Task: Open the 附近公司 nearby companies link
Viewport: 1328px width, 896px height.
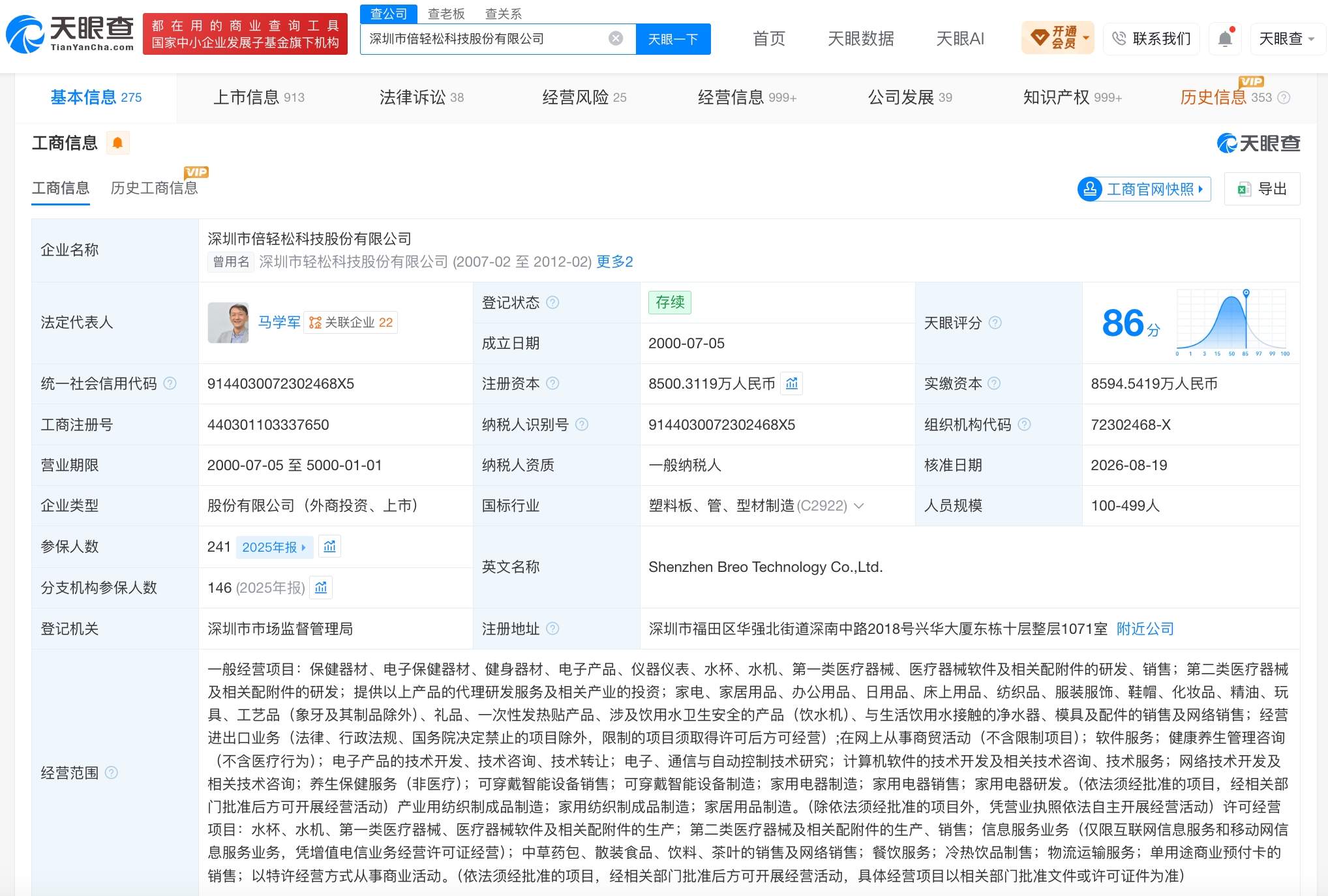Action: [x=1145, y=629]
